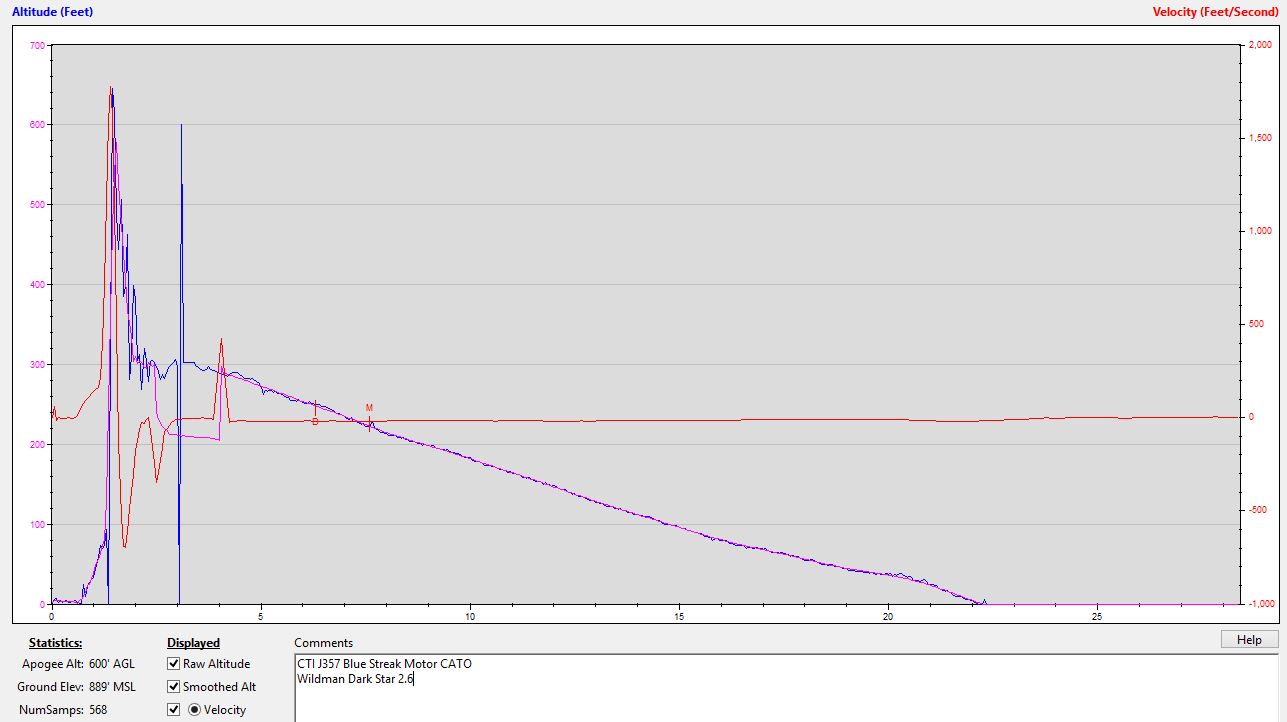Click the M main deploy marker
This screenshot has width=1287, height=722.
[x=369, y=408]
